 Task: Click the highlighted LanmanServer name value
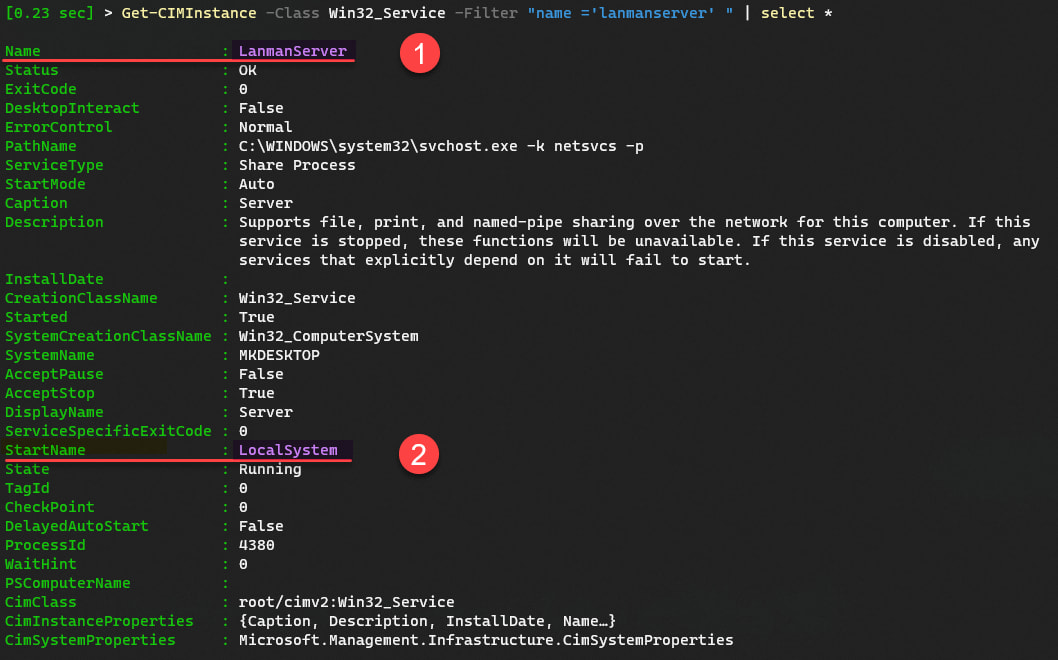pos(292,51)
